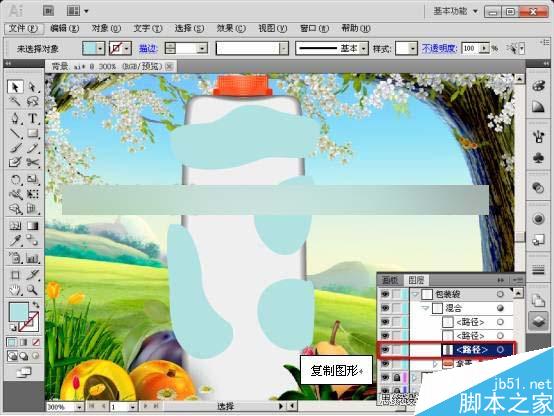Open the Layers panel flyout menu
The width and height of the screenshot is (554, 416).
click(518, 280)
